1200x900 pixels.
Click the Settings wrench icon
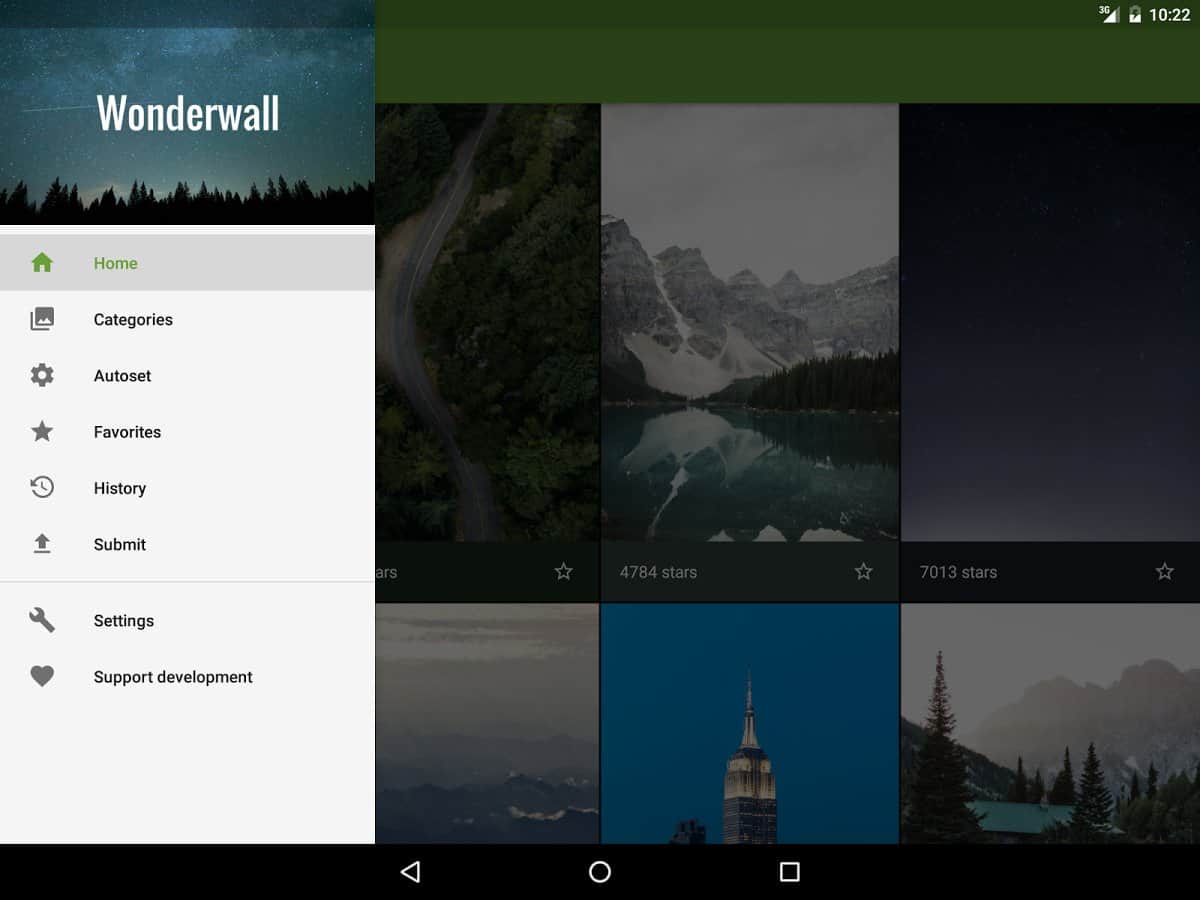[x=42, y=620]
